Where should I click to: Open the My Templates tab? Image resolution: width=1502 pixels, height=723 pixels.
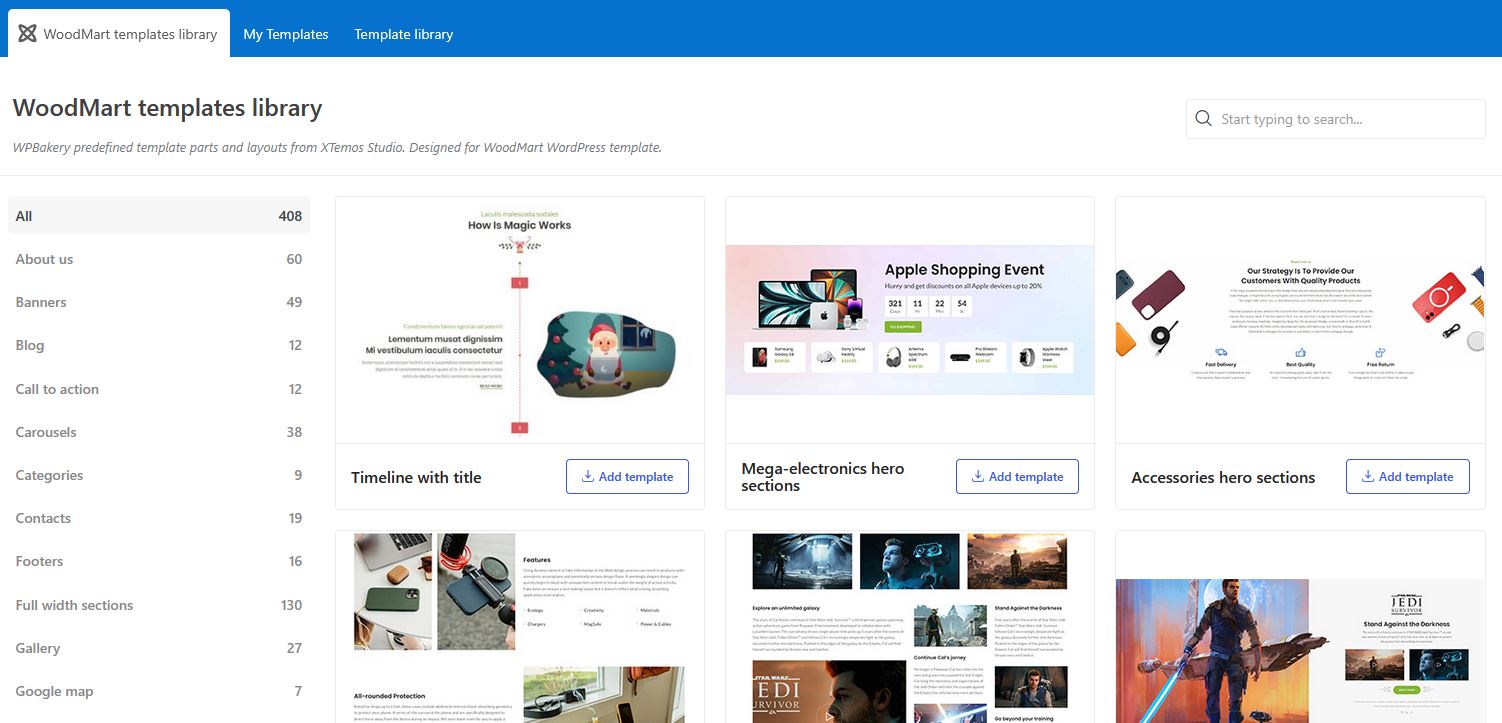click(x=286, y=34)
